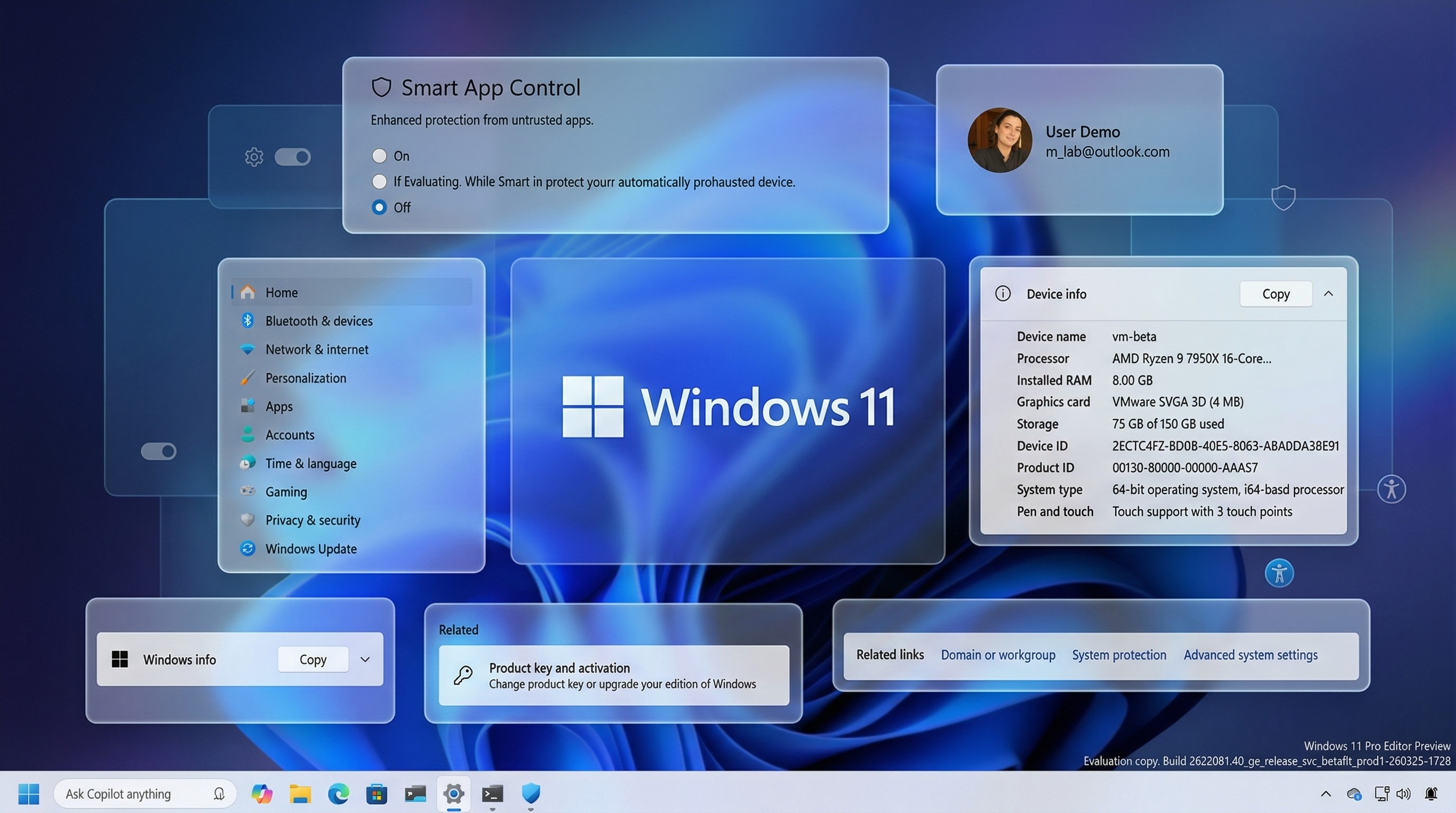The width and height of the screenshot is (1456, 813).
Task: Open Privacy & security settings
Action: 313,520
